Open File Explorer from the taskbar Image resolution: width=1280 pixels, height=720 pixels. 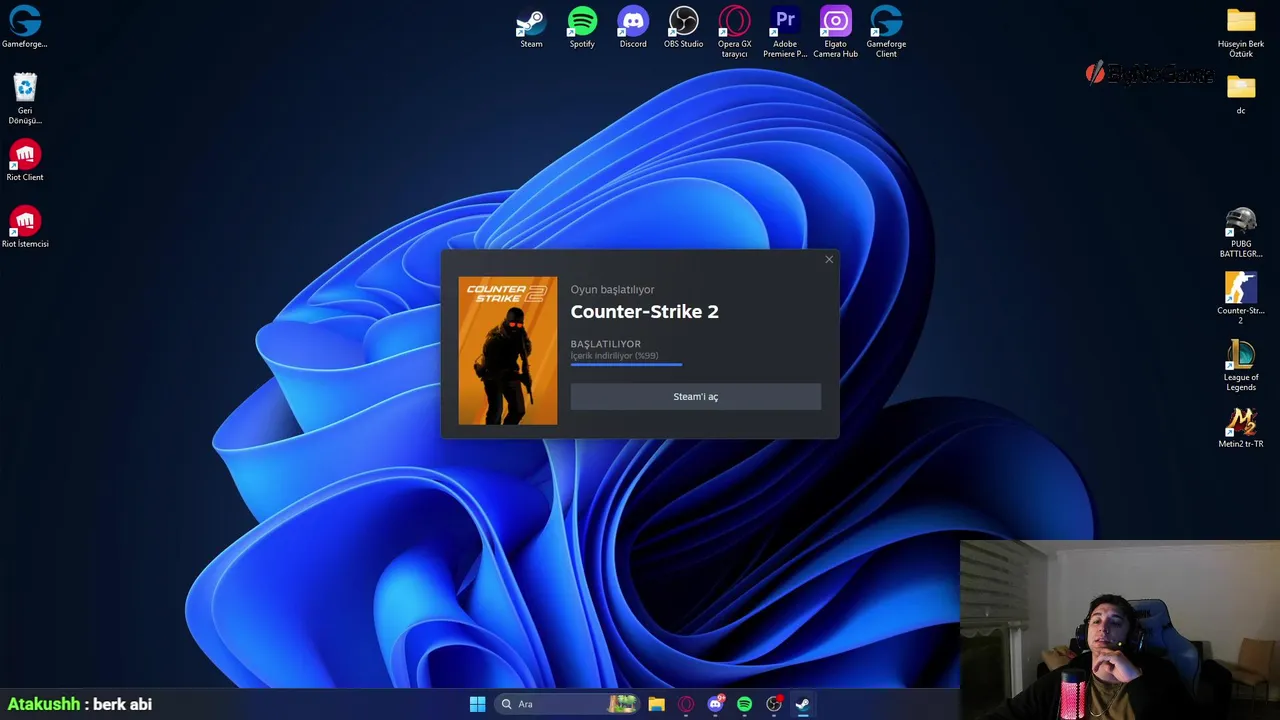[656, 704]
